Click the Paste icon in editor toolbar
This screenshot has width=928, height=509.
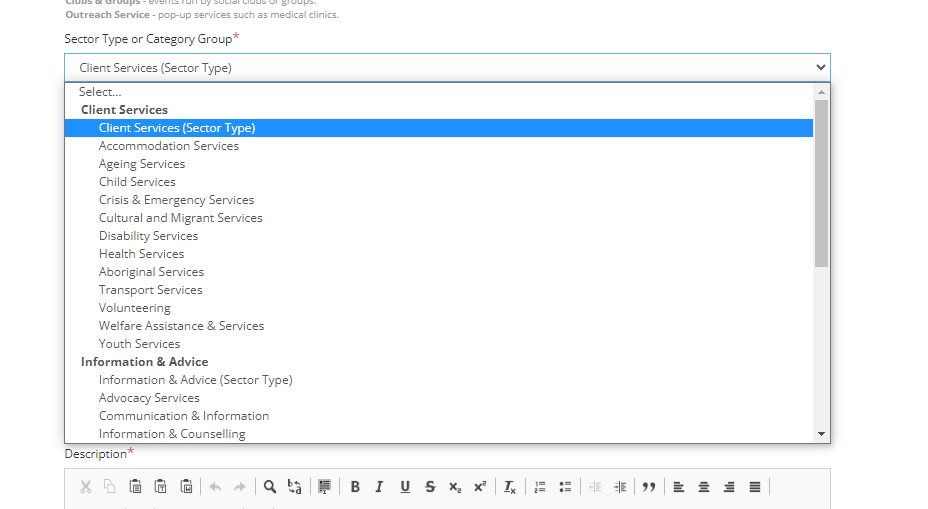pyautogui.click(x=135, y=487)
